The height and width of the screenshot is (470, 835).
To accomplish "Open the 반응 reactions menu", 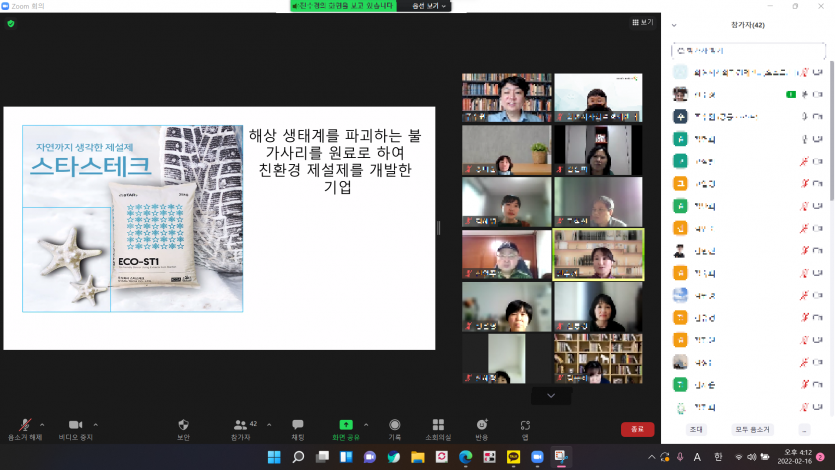I will click(482, 430).
